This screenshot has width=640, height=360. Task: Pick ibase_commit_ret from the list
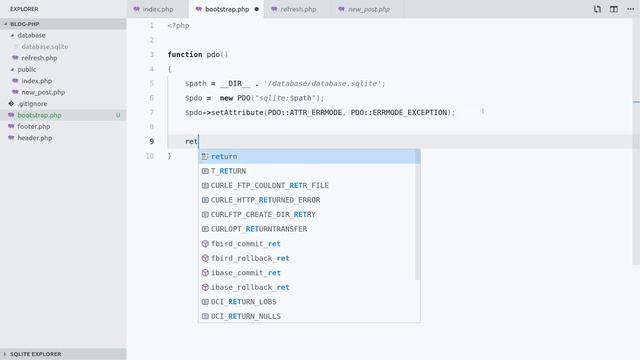pyautogui.click(x=309, y=273)
